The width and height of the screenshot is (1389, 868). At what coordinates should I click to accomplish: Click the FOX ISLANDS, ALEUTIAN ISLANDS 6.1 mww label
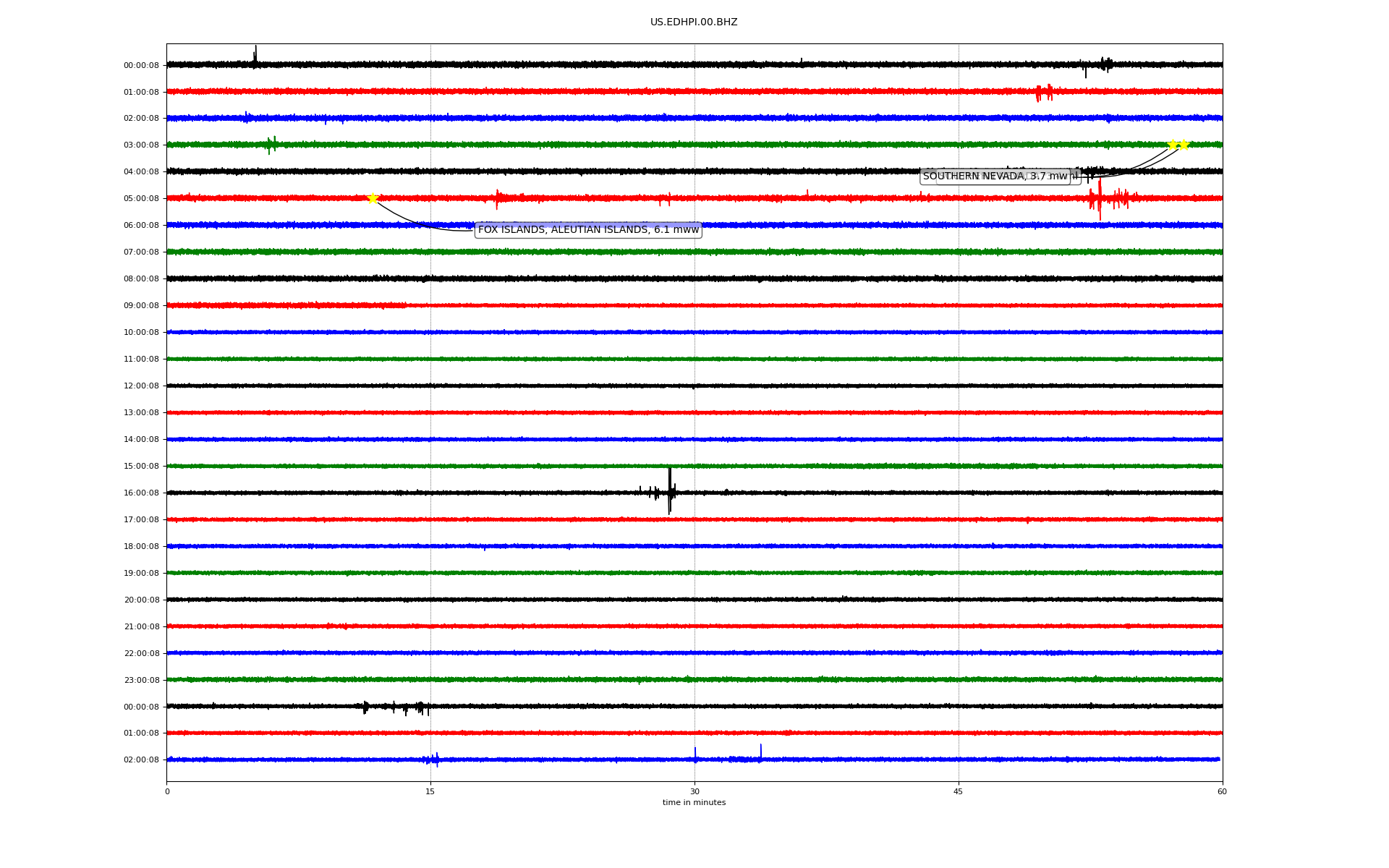(587, 230)
